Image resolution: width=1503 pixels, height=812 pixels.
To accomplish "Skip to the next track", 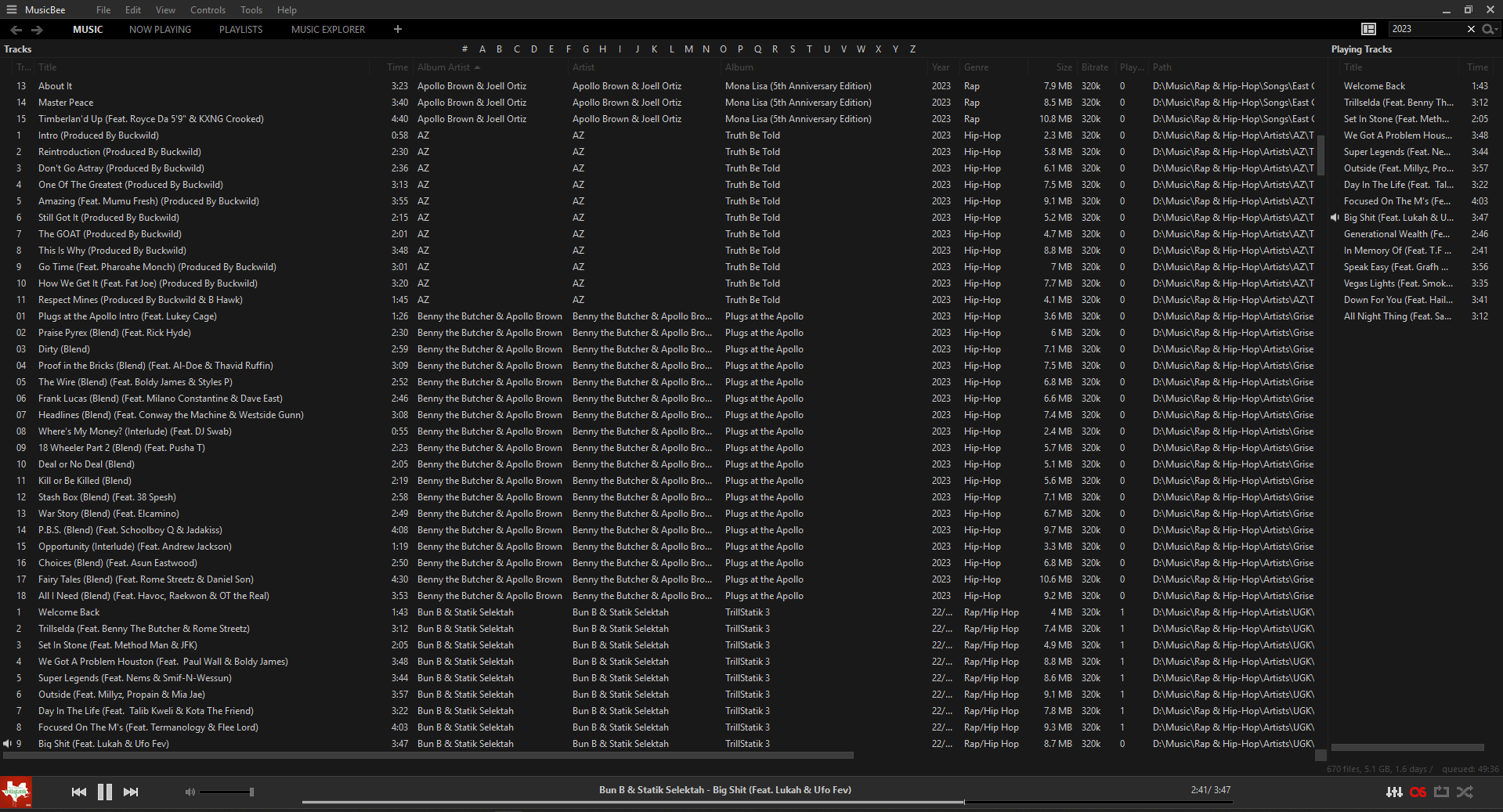I will (131, 792).
